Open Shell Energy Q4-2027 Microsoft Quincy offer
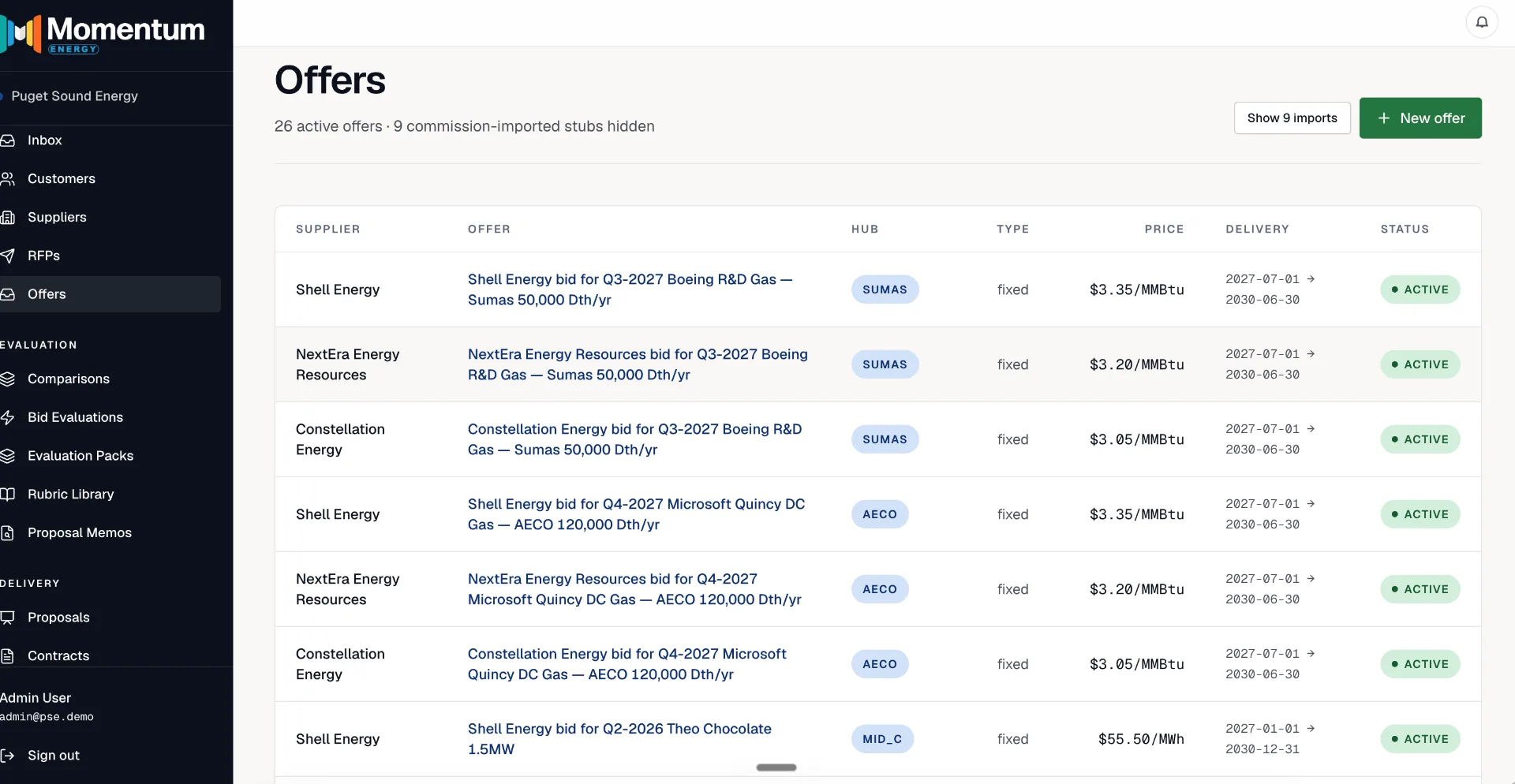The height and width of the screenshot is (784, 1515). (x=636, y=514)
